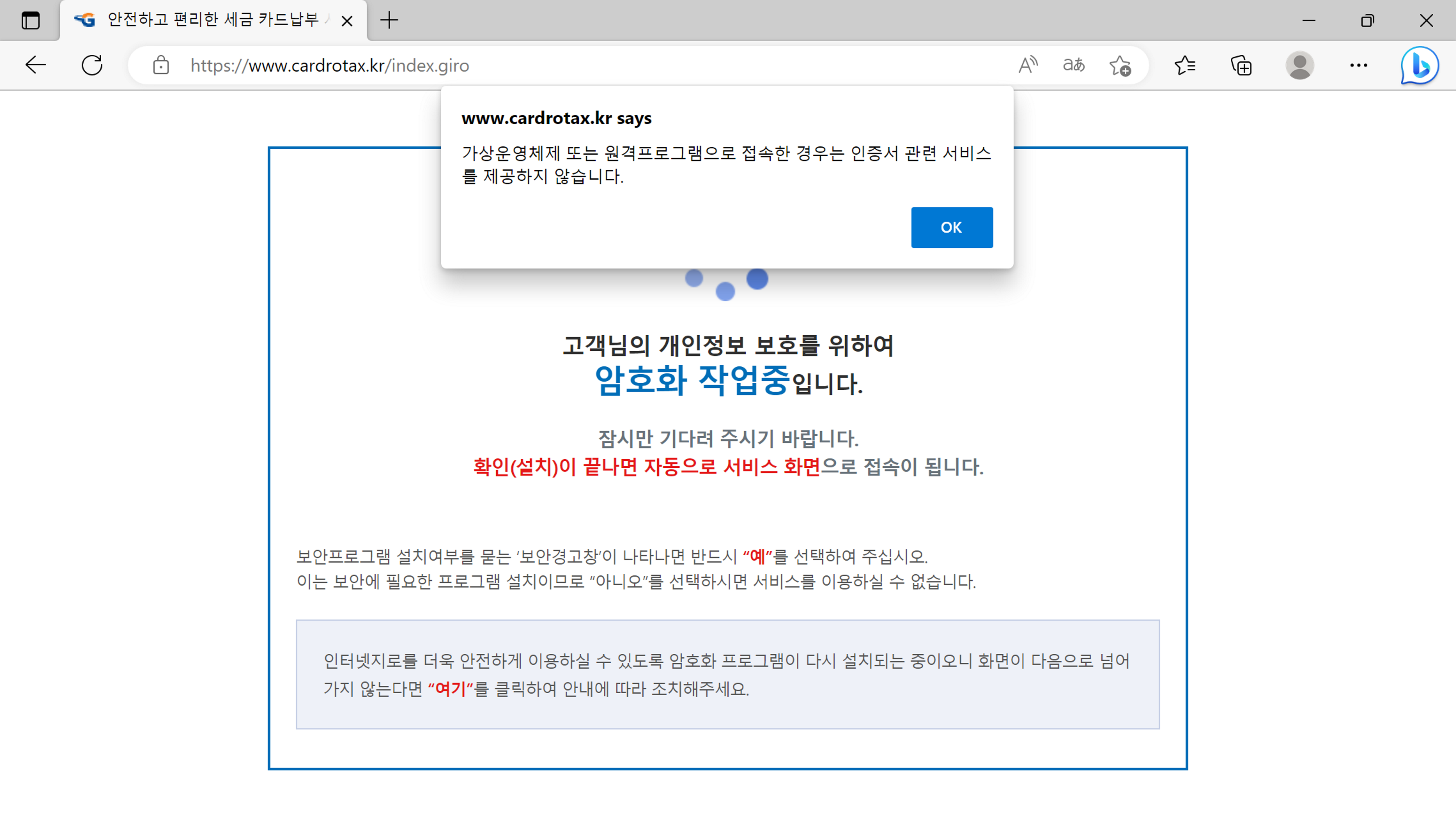Open the Collections panel
The image size is (1456, 826).
click(x=1241, y=65)
